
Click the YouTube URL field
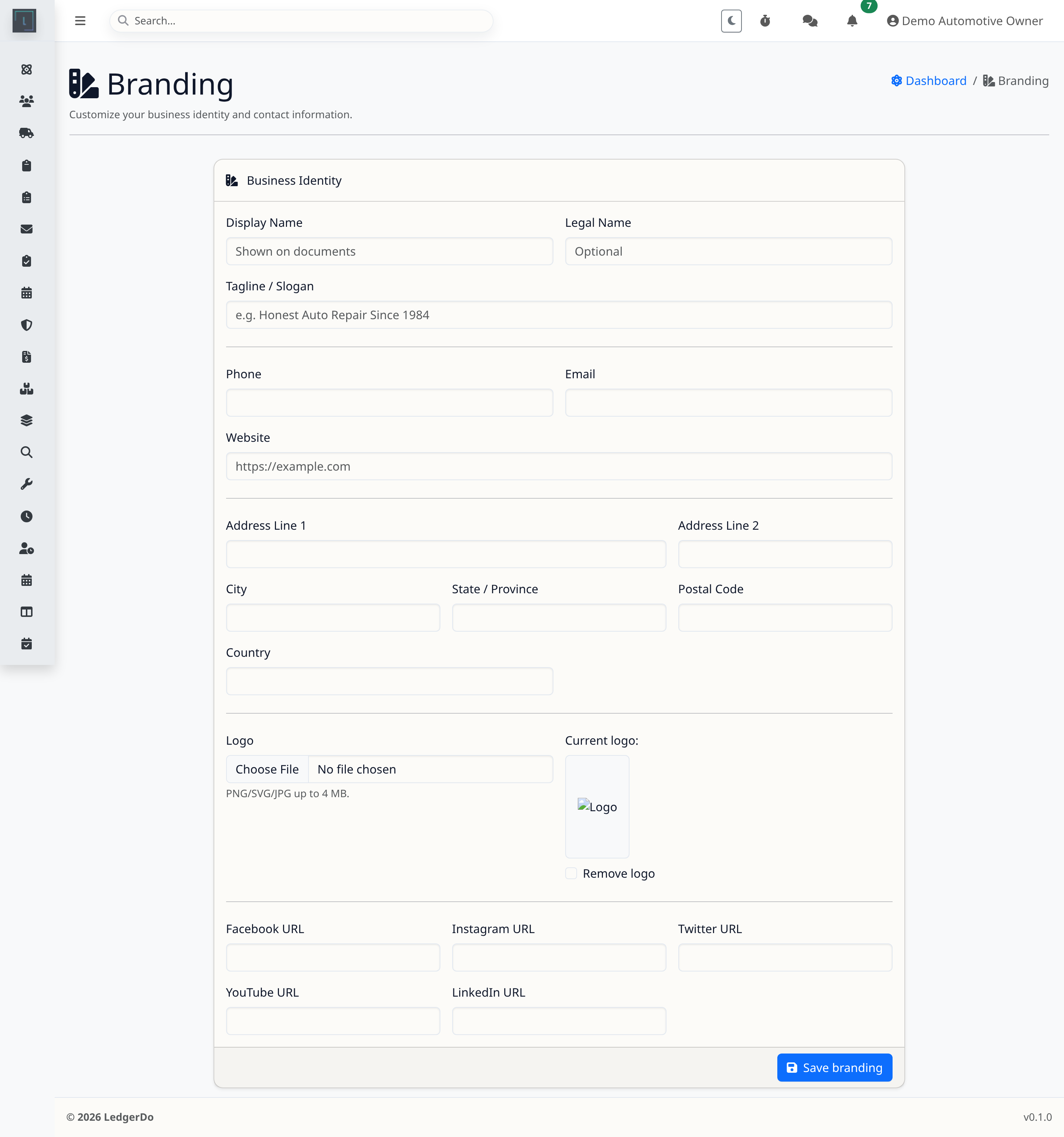point(333,1021)
